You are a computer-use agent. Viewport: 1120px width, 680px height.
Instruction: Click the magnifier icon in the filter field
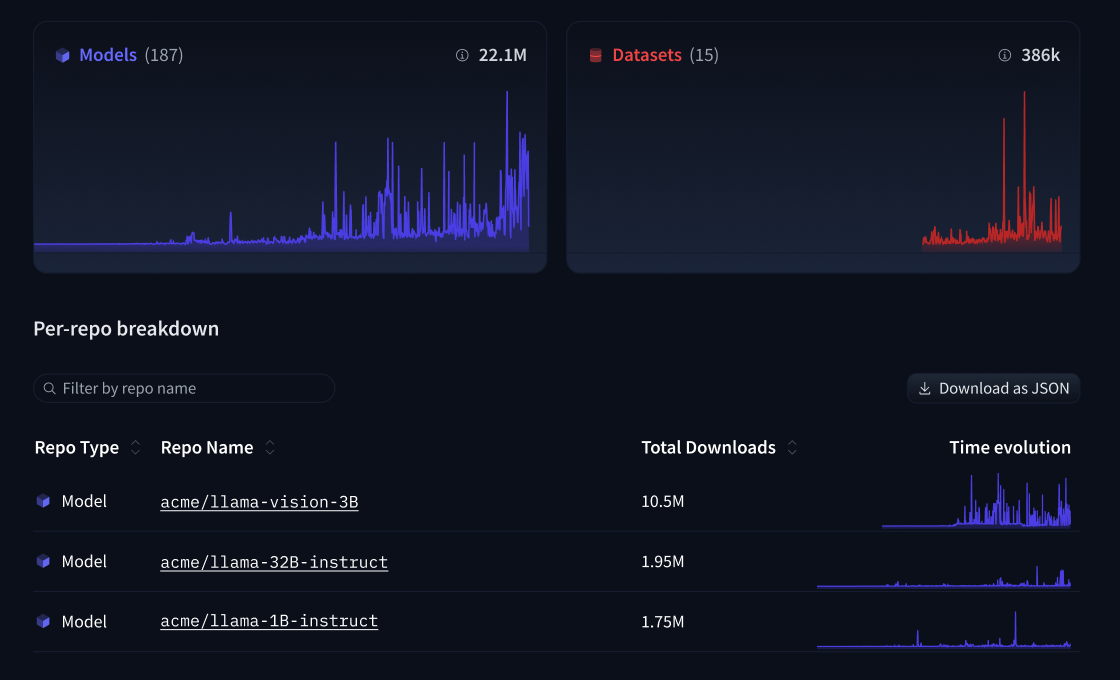49,388
